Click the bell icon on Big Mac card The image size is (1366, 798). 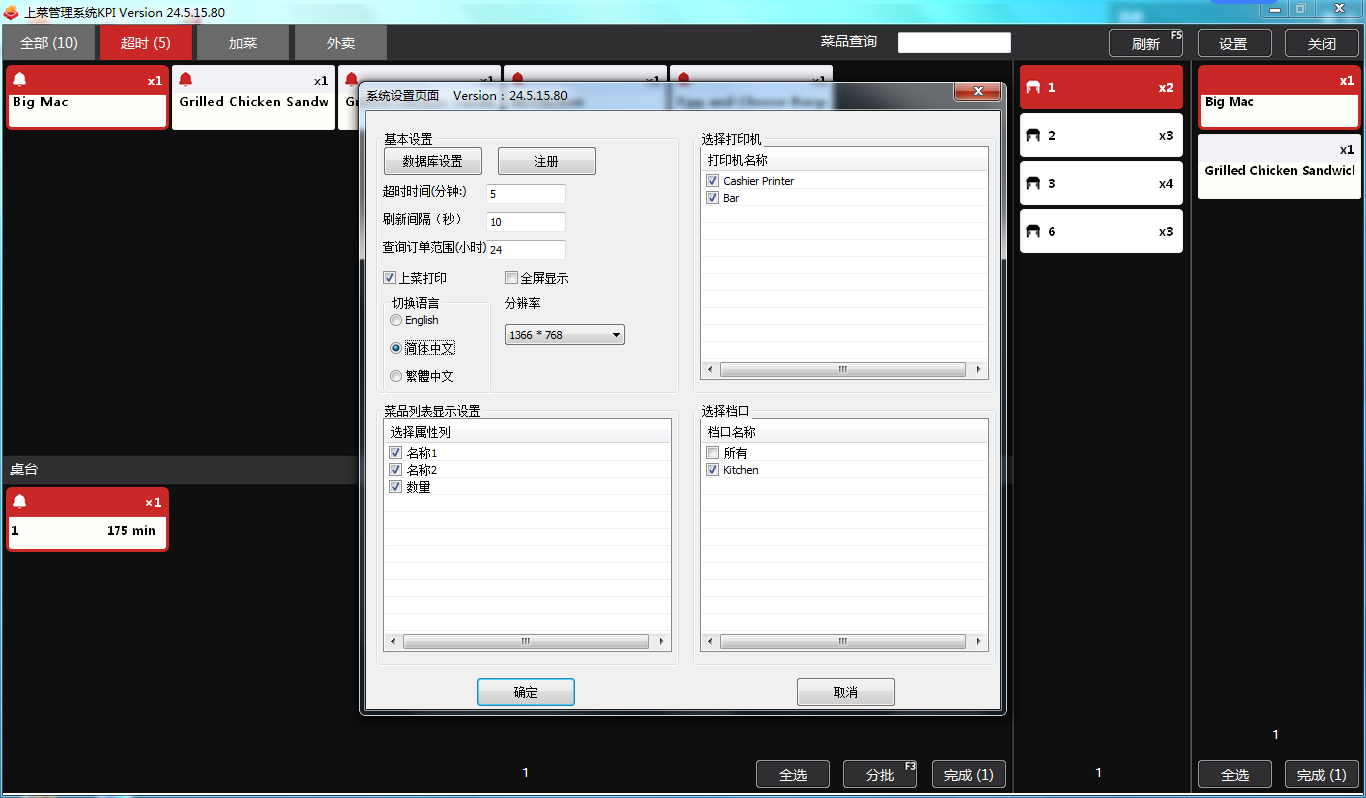20,80
